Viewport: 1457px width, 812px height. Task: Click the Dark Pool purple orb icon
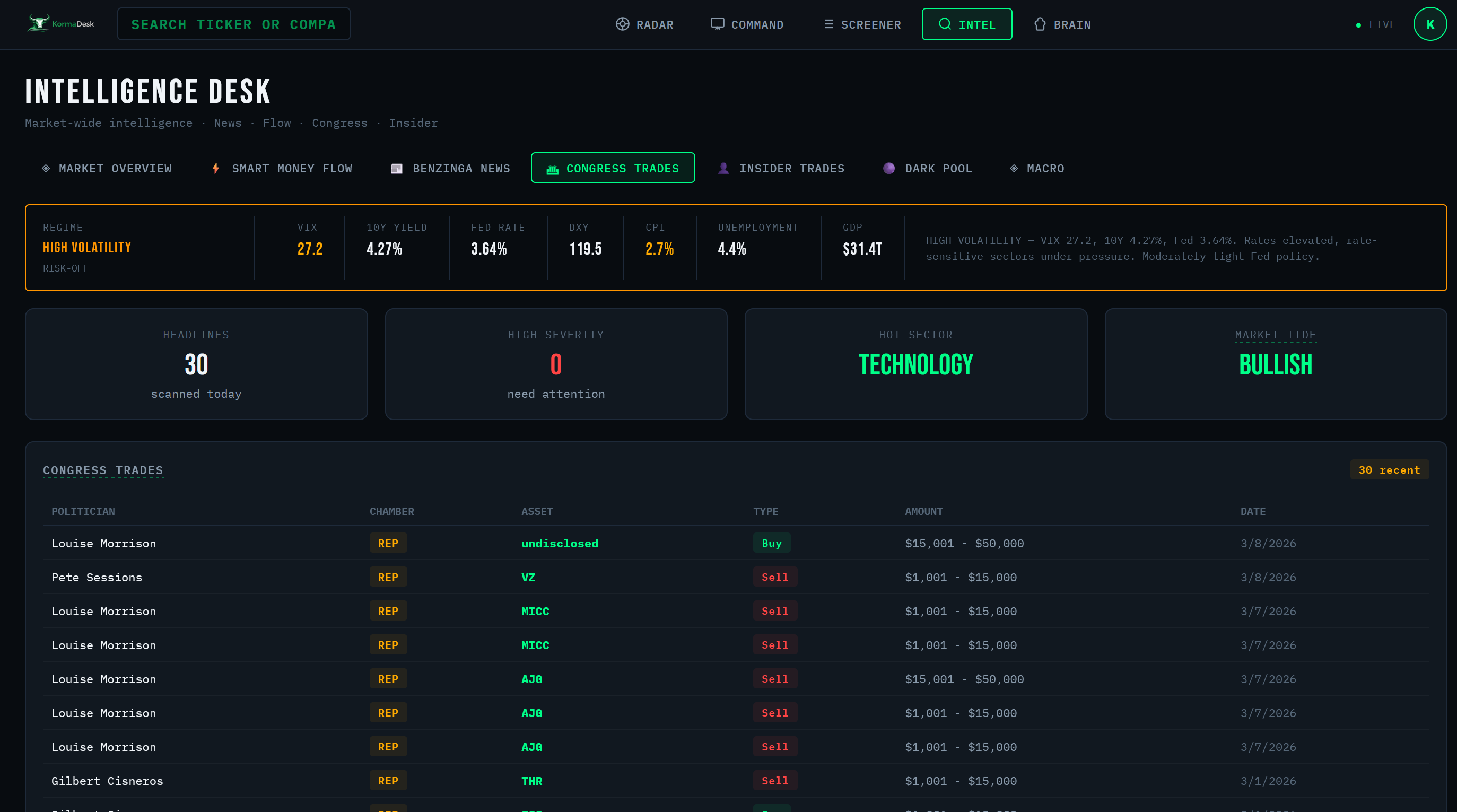click(888, 169)
